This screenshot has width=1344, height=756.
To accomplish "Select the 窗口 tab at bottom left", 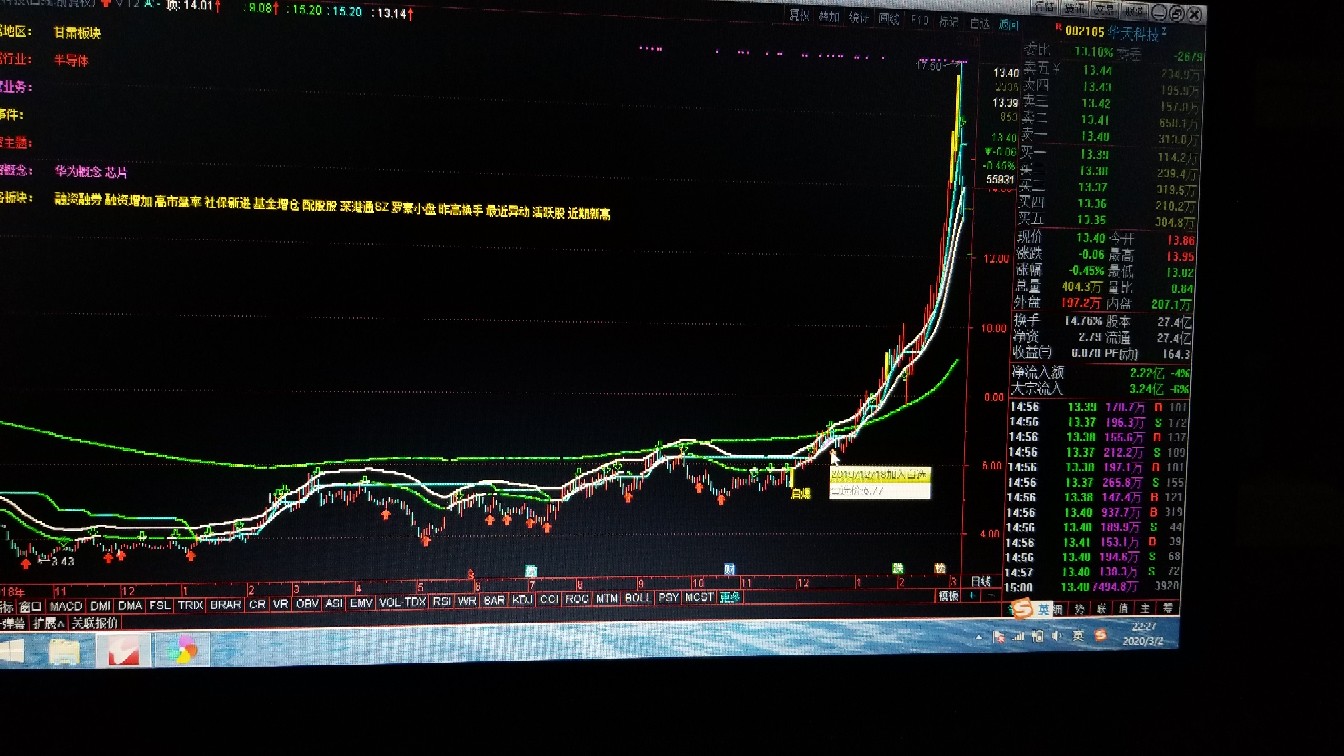I will click(x=31, y=606).
